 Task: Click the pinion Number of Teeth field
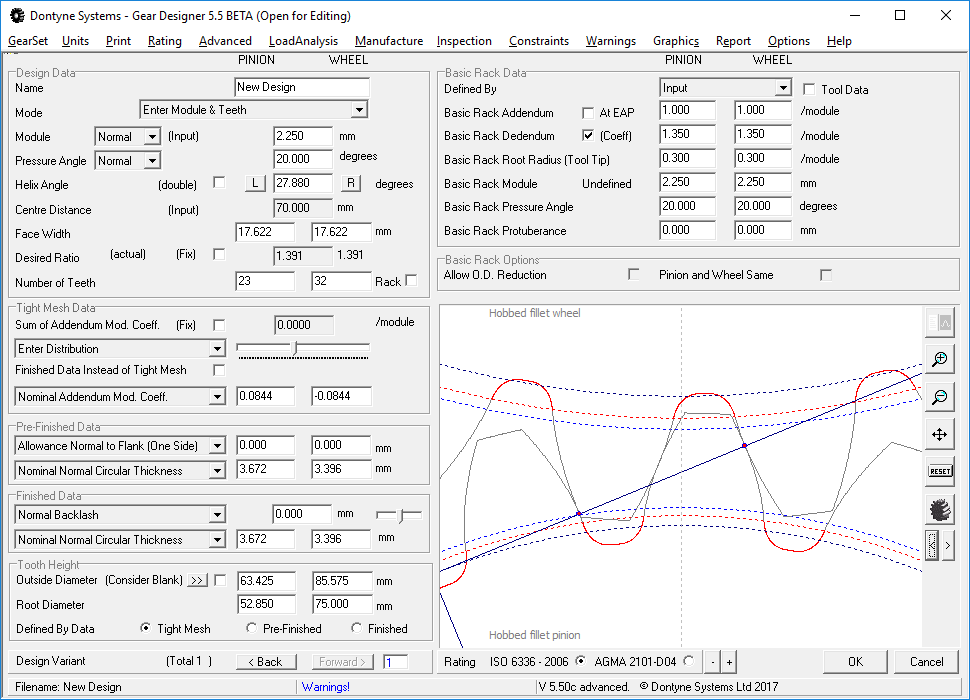click(x=265, y=281)
